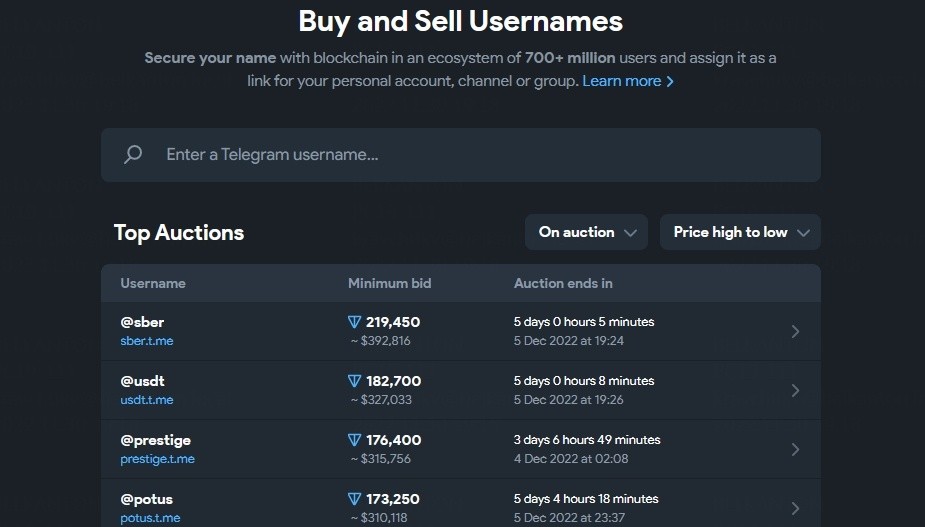Open the @sber row chevron

[795, 331]
